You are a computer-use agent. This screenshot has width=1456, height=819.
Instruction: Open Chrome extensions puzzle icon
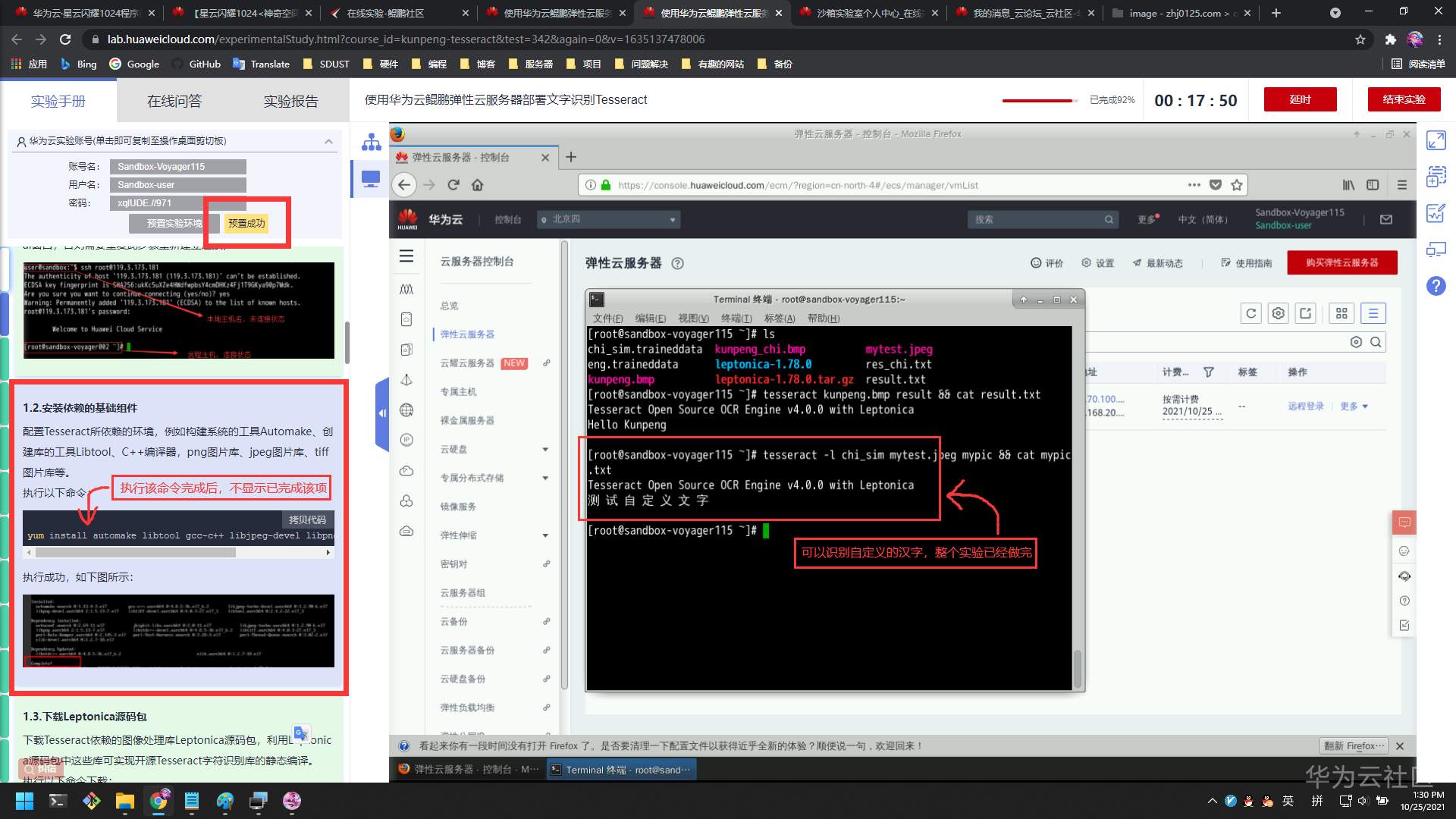[x=1391, y=39]
